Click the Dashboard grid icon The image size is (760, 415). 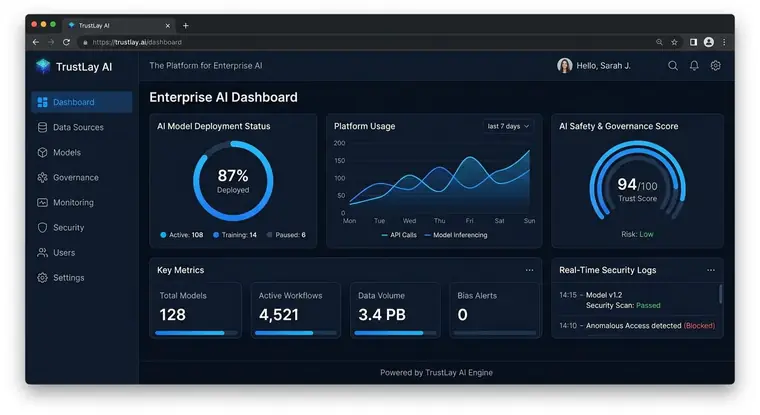[43, 102]
